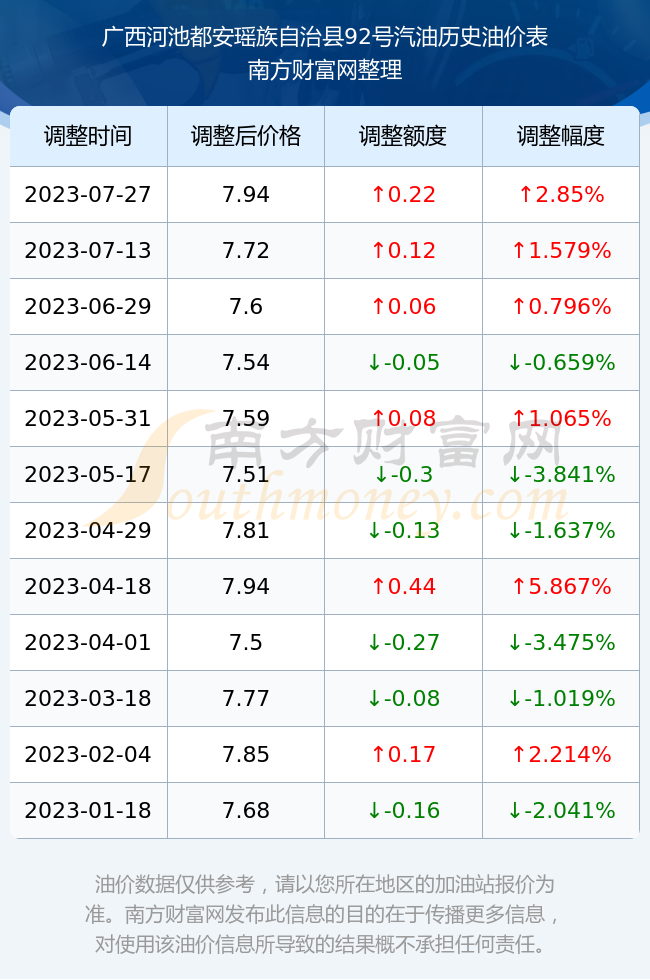Select the 调整幅度 column header
This screenshot has height=980, width=650.
(561, 136)
